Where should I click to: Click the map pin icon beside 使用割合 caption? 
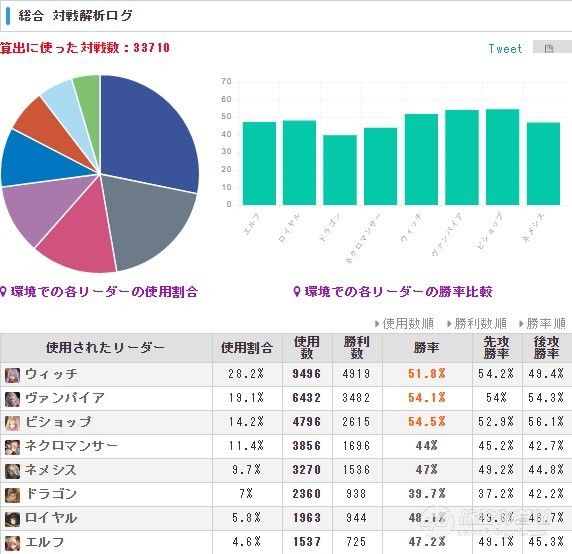(x=3, y=292)
